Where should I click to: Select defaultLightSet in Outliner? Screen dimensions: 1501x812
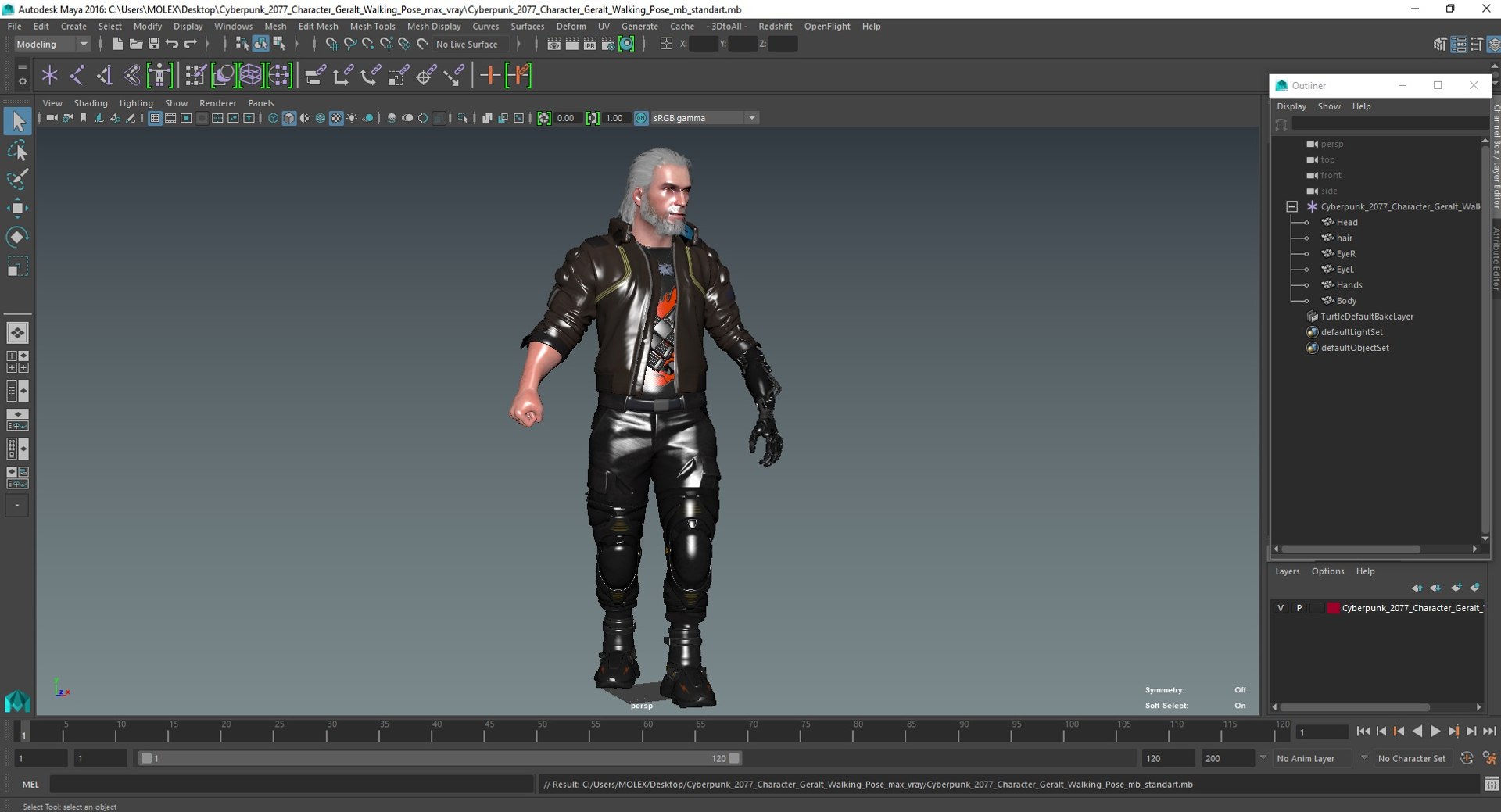[x=1351, y=332]
